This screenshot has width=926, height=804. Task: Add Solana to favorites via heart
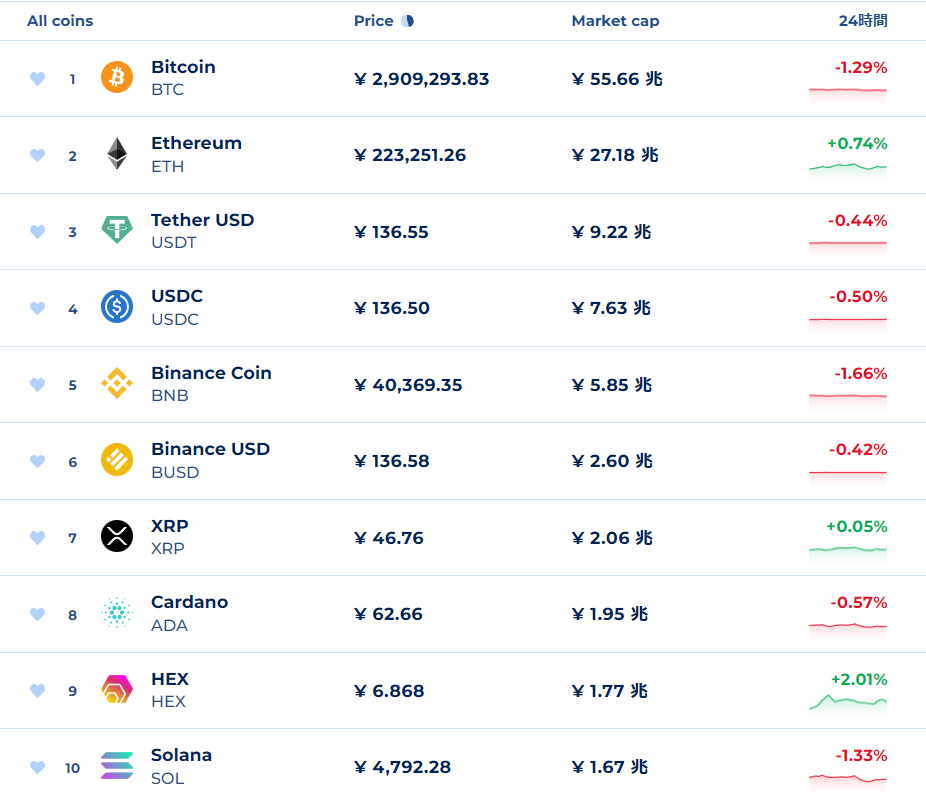[x=38, y=767]
